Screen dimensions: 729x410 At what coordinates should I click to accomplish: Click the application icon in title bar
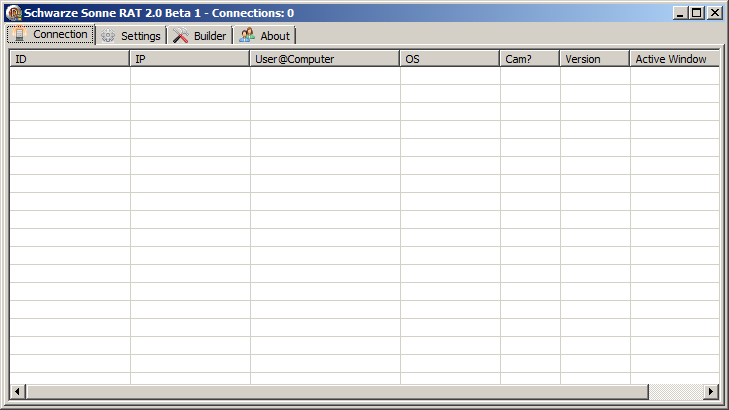click(x=14, y=13)
